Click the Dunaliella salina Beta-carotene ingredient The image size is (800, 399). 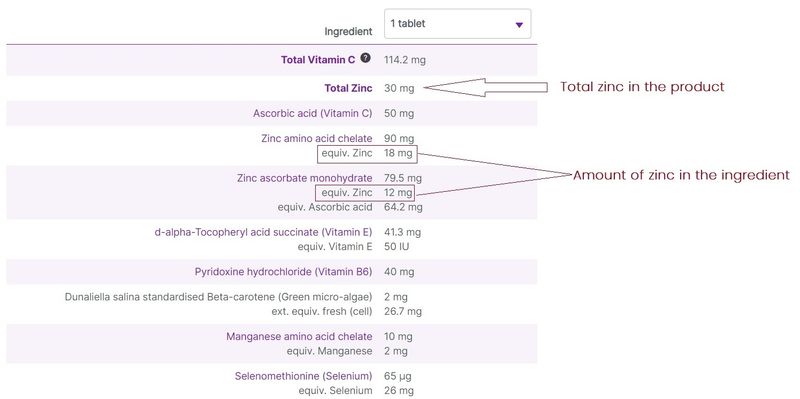coord(218,297)
